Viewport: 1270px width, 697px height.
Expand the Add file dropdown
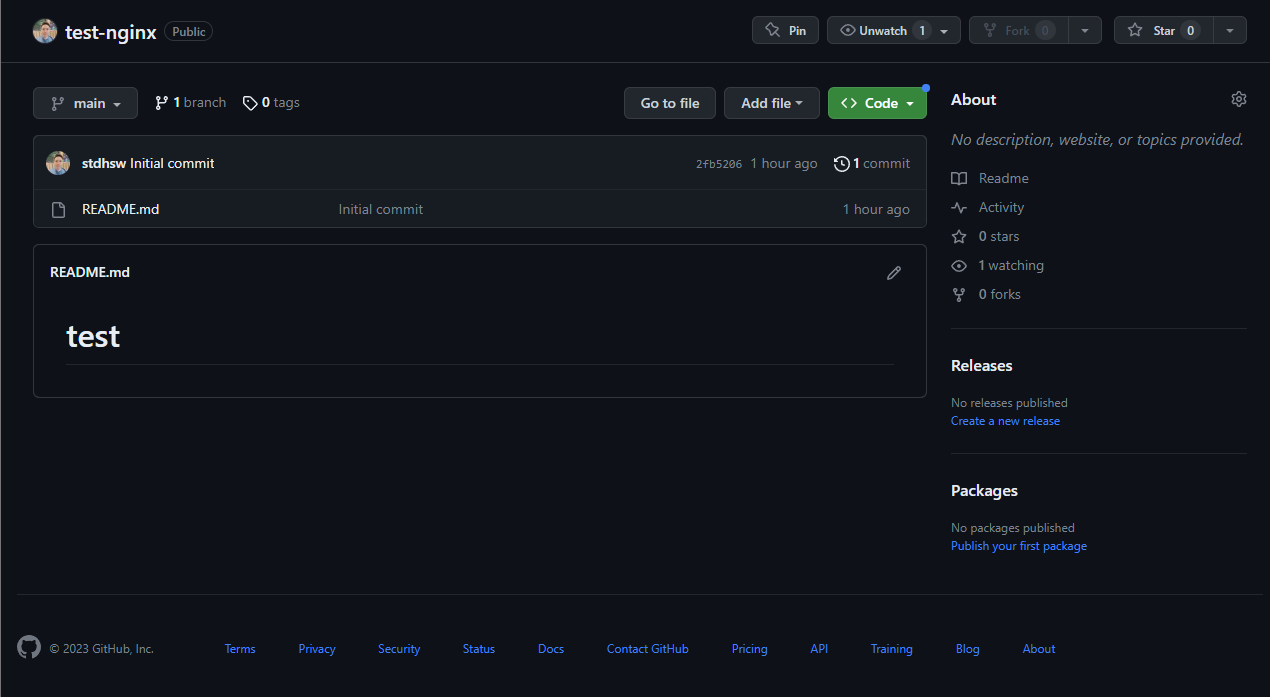click(772, 103)
